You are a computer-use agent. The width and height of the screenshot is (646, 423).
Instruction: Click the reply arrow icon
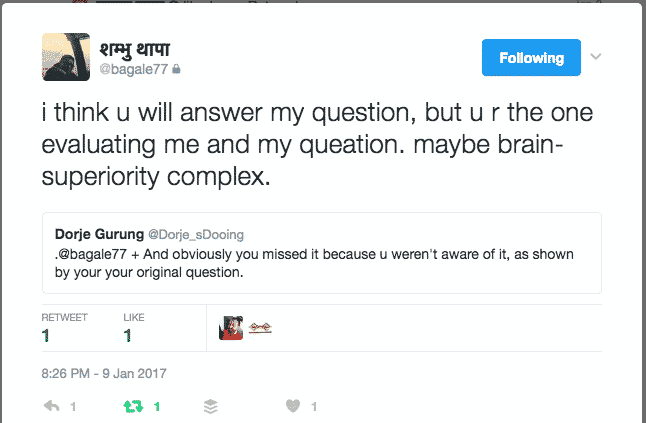pyautogui.click(x=51, y=407)
